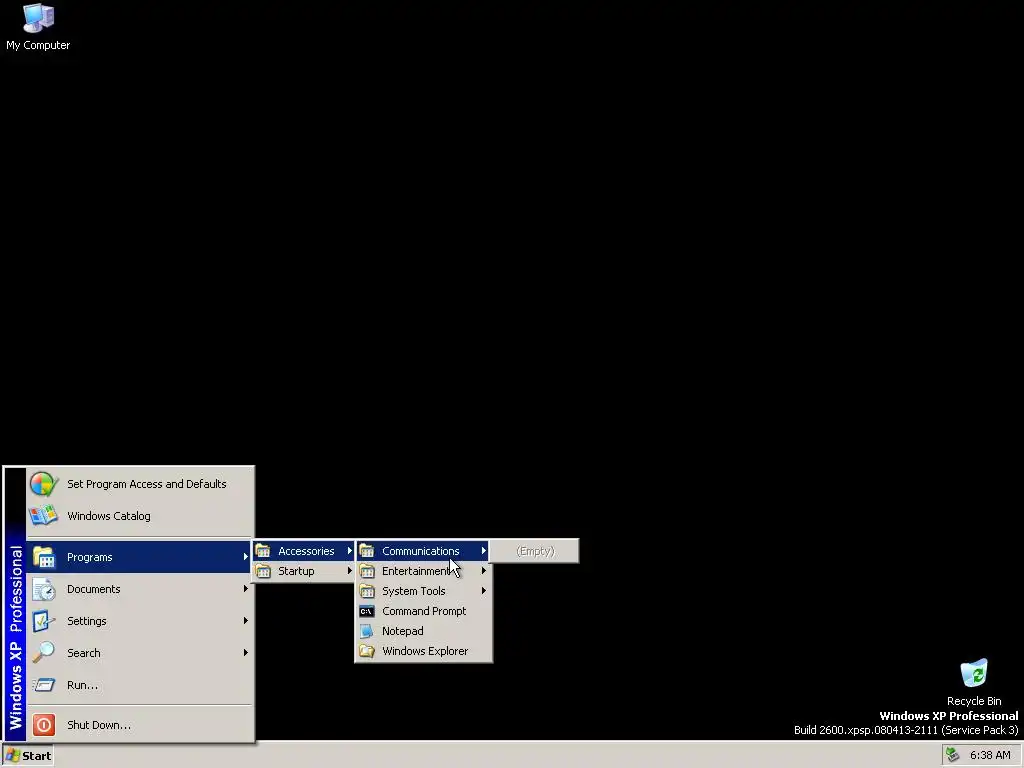Select the Startup label in Programs menu

pyautogui.click(x=296, y=571)
